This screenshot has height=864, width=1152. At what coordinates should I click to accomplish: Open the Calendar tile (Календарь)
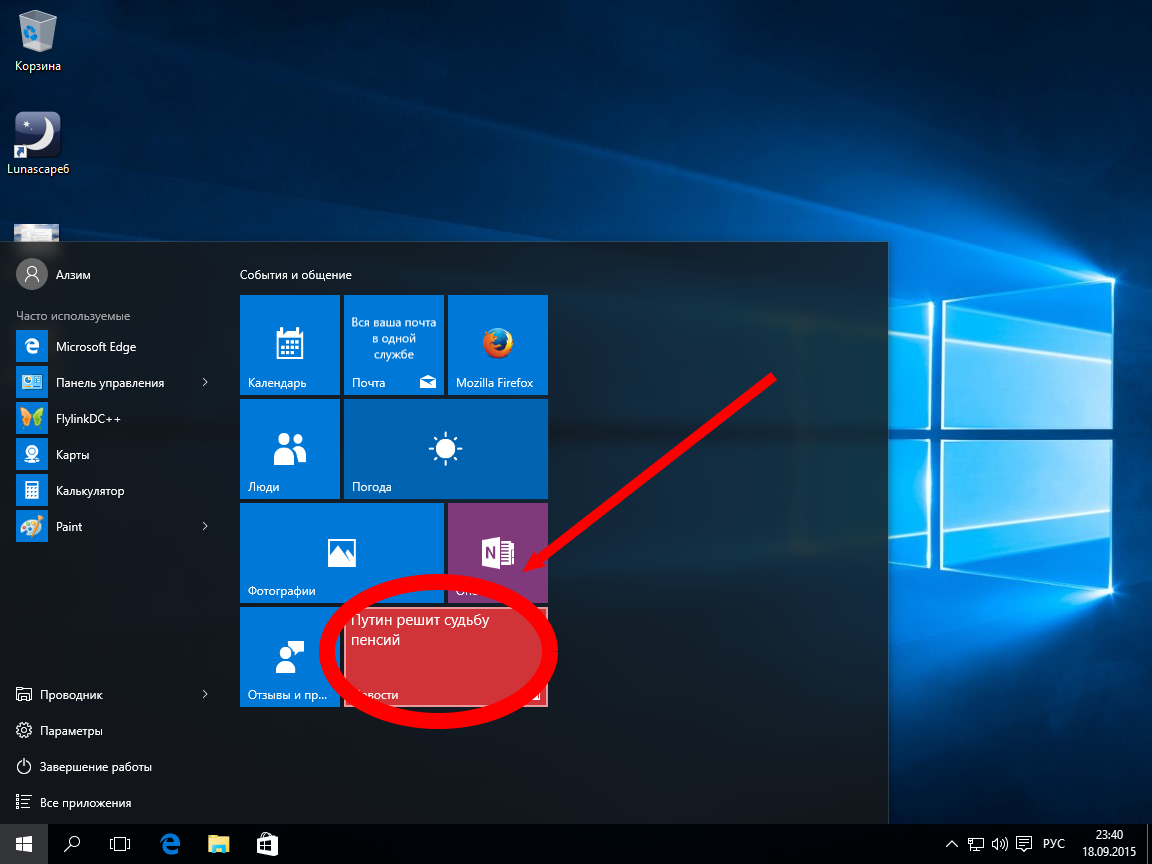[290, 345]
